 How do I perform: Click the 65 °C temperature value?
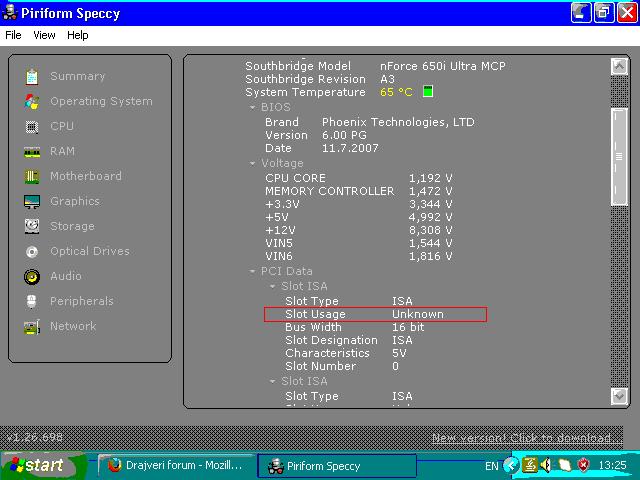pos(396,92)
